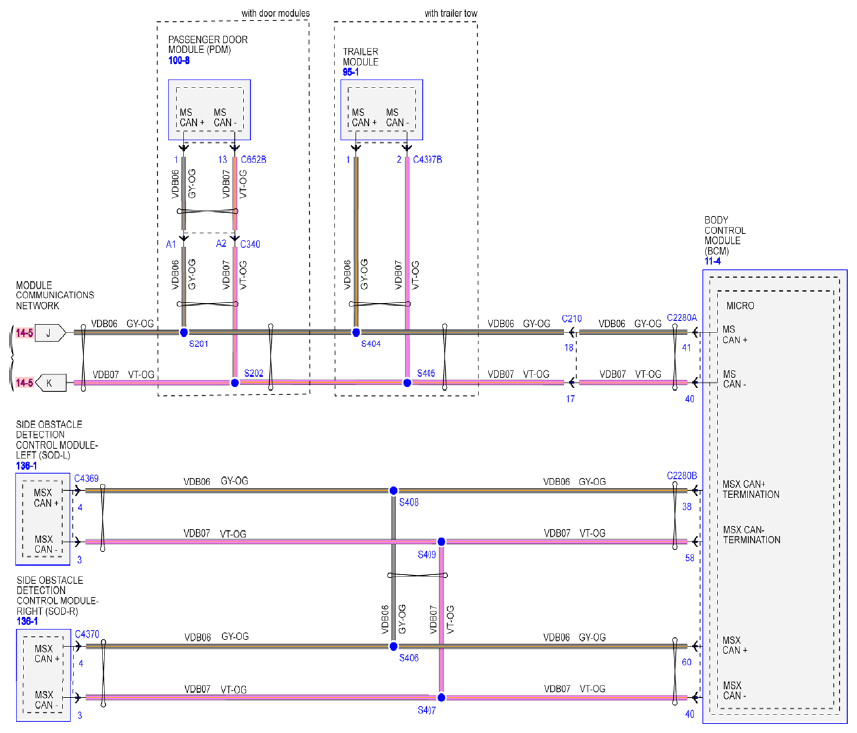Select connector label C4397B

point(427,160)
